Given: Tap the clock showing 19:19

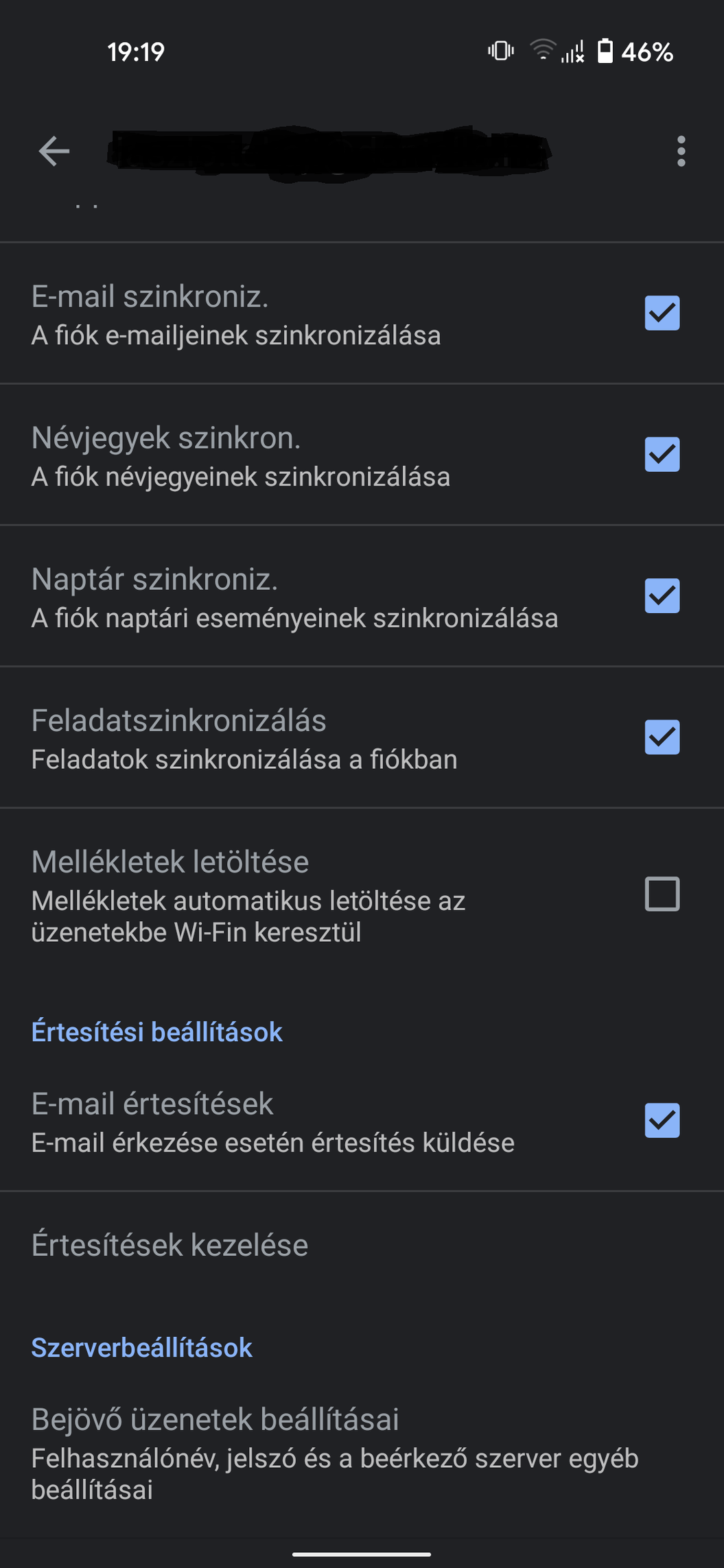Looking at the screenshot, I should 136,52.
